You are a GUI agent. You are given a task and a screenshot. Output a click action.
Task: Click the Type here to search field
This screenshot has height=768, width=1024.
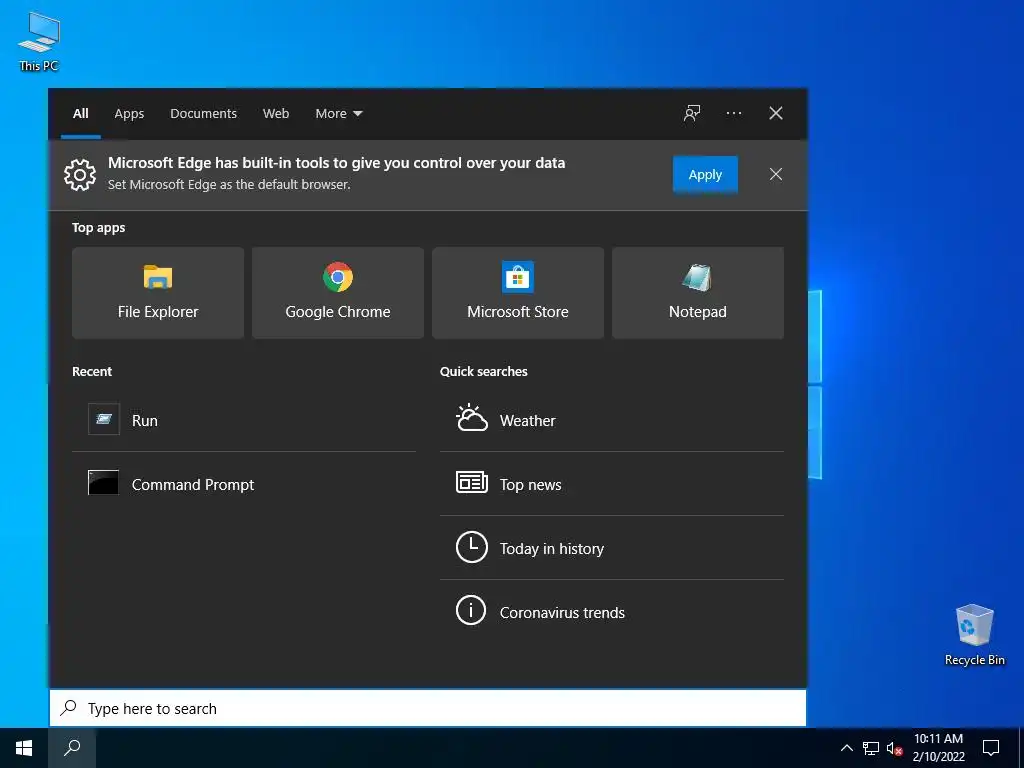[428, 708]
